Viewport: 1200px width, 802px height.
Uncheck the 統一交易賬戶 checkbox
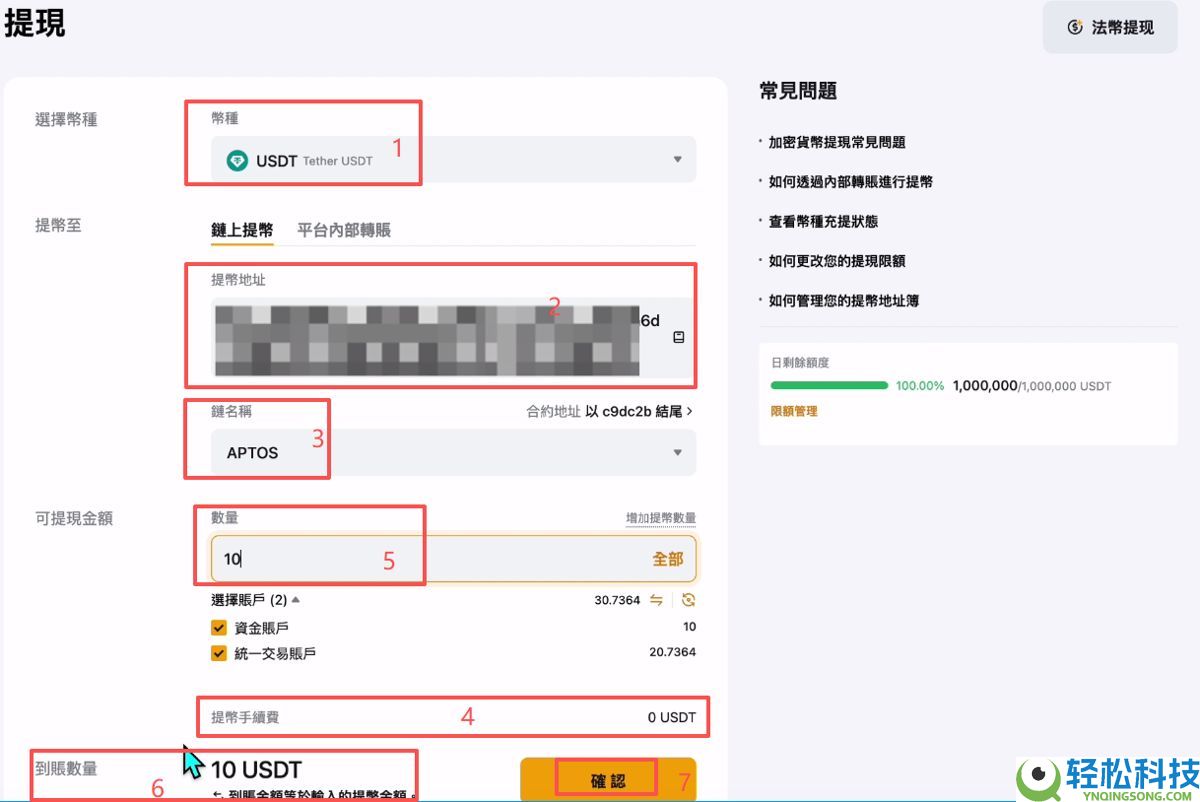pyautogui.click(x=217, y=653)
